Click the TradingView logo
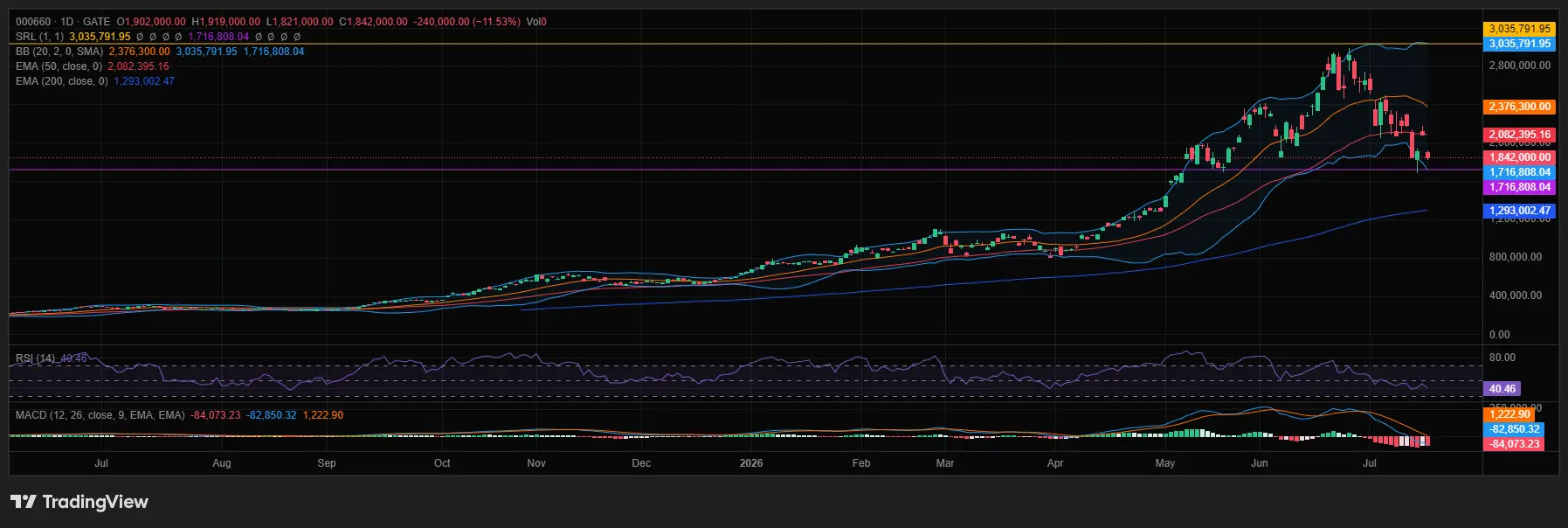 pos(79,502)
